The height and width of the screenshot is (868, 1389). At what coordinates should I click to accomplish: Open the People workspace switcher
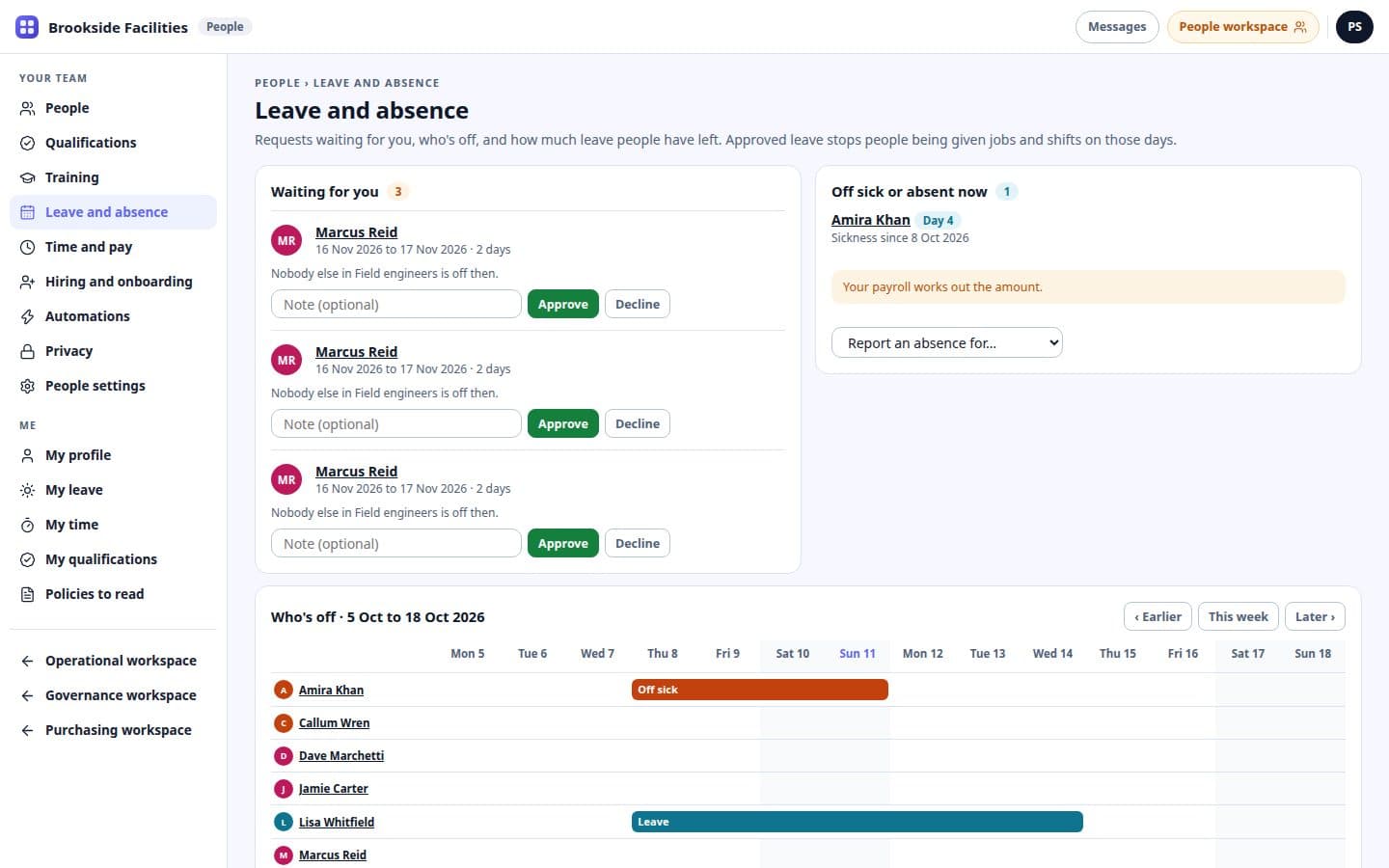1242,27
